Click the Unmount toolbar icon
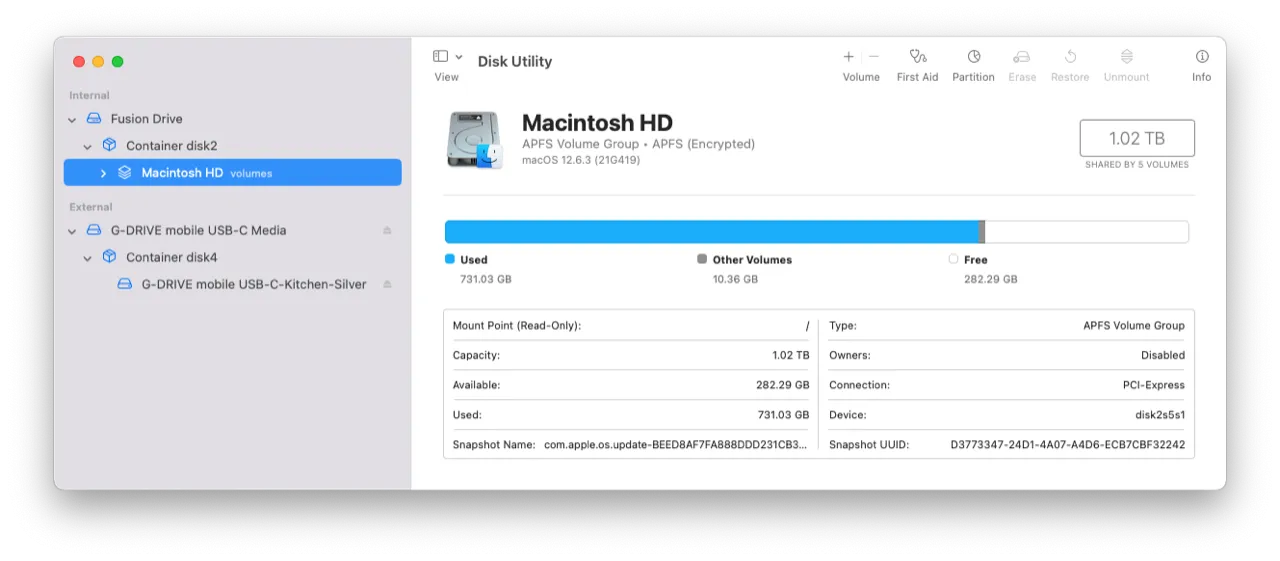Screen dimensions: 1280x561 1126,57
